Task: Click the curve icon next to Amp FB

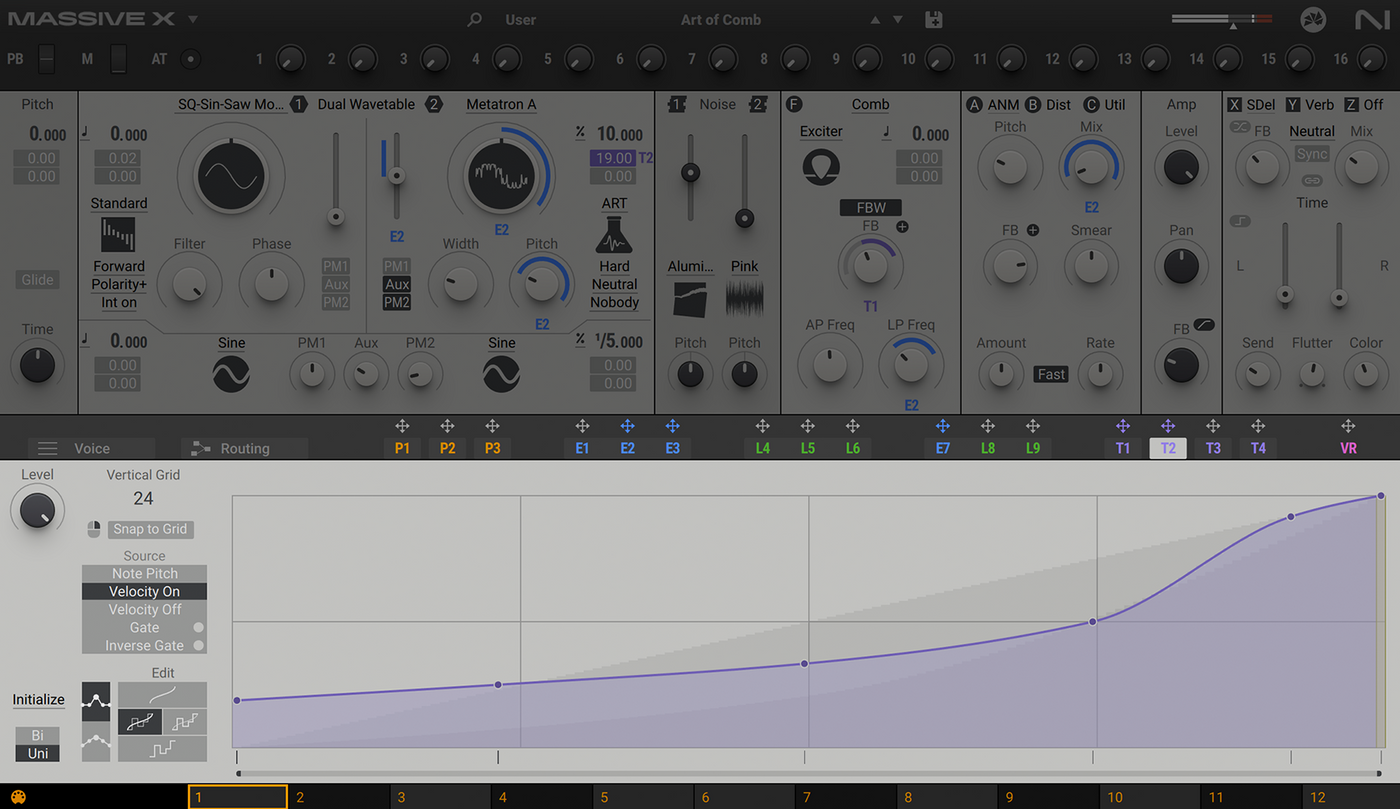Action: coord(1203,326)
